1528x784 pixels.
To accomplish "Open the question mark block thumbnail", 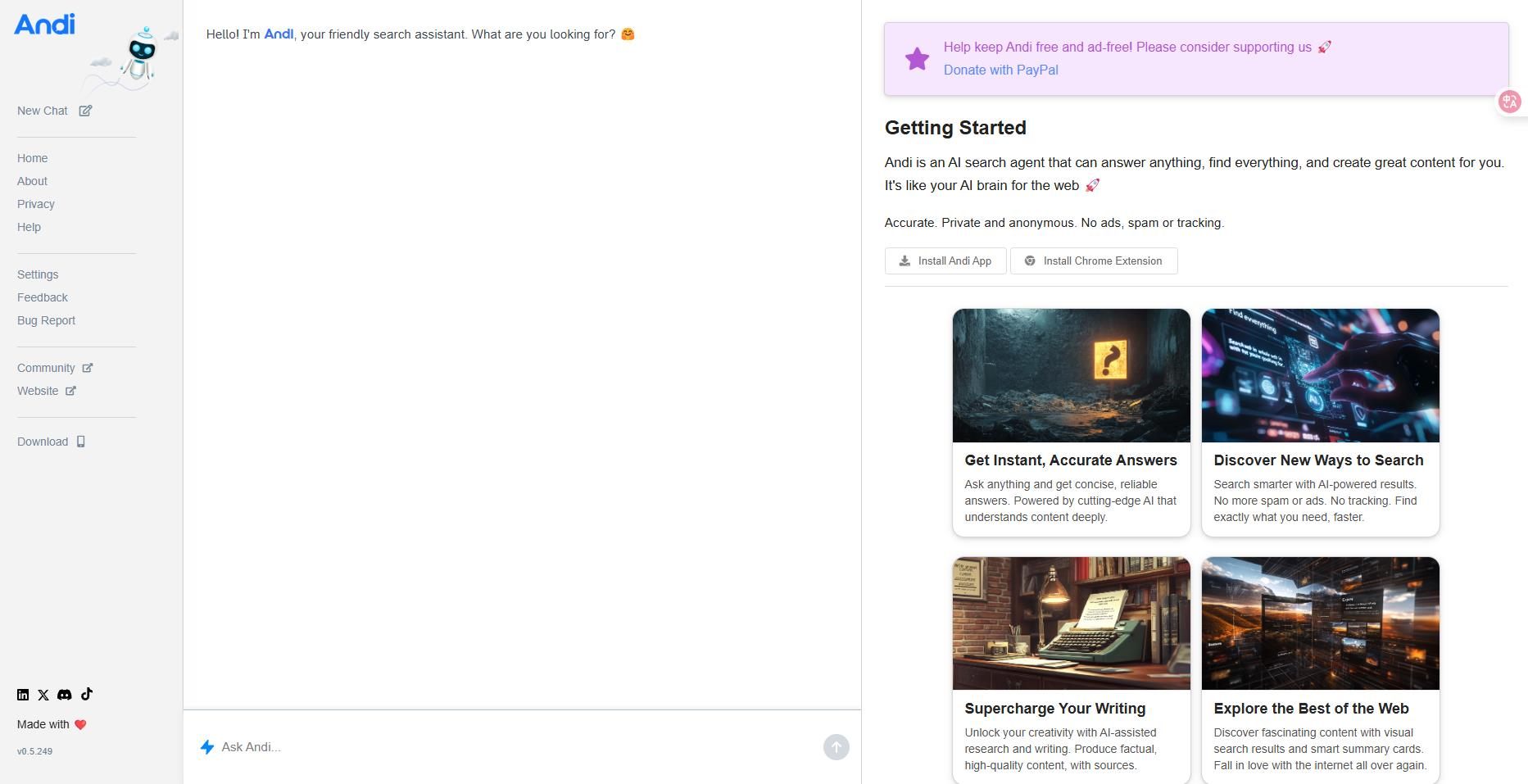I will tap(1072, 376).
